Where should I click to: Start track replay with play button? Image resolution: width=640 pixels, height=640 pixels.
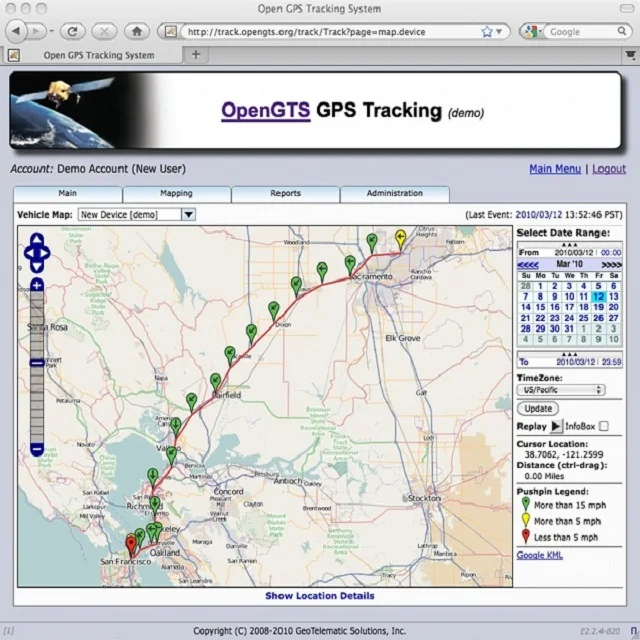tap(556, 426)
